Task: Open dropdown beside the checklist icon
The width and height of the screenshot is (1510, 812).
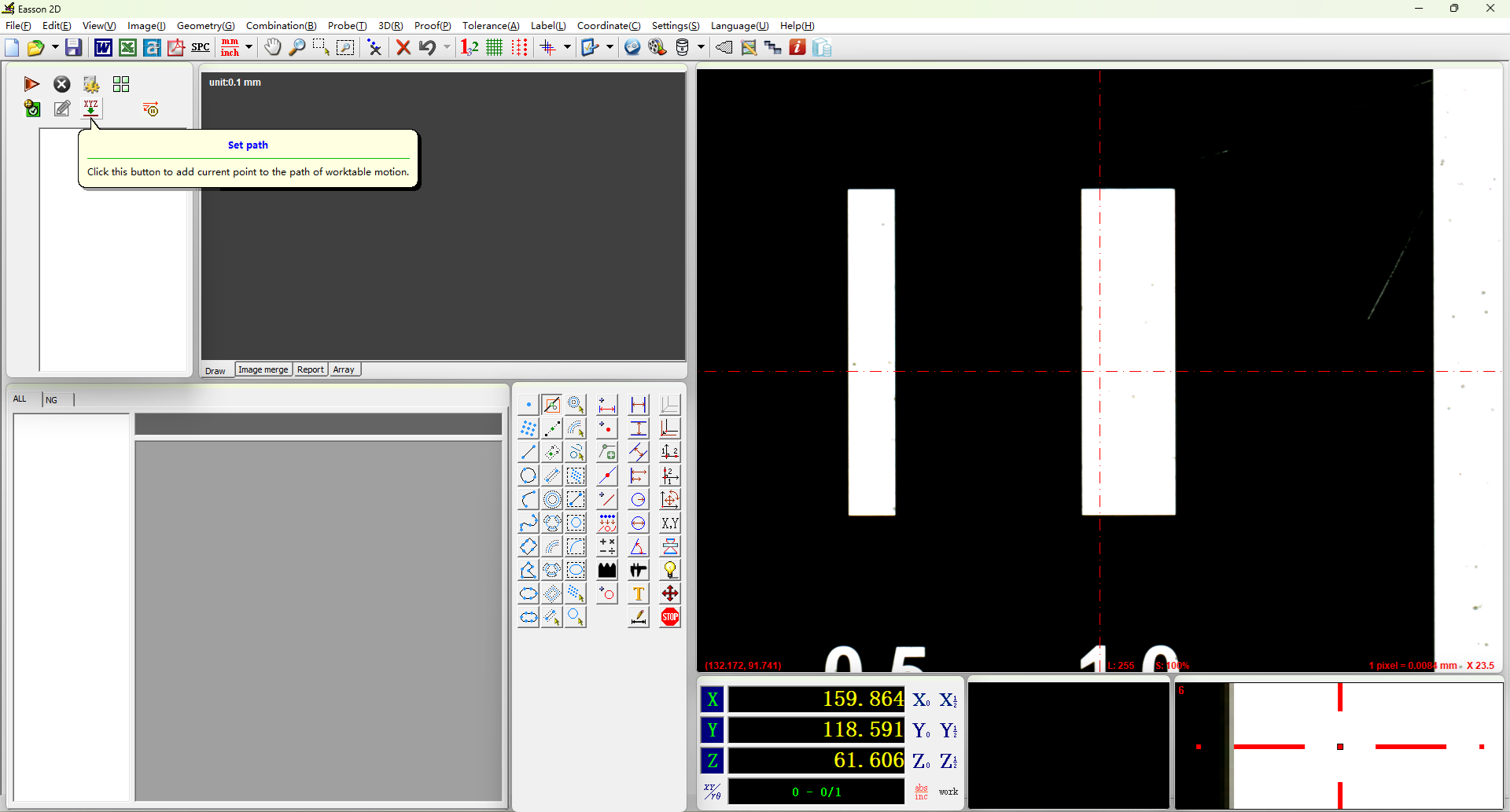Action: (610, 48)
